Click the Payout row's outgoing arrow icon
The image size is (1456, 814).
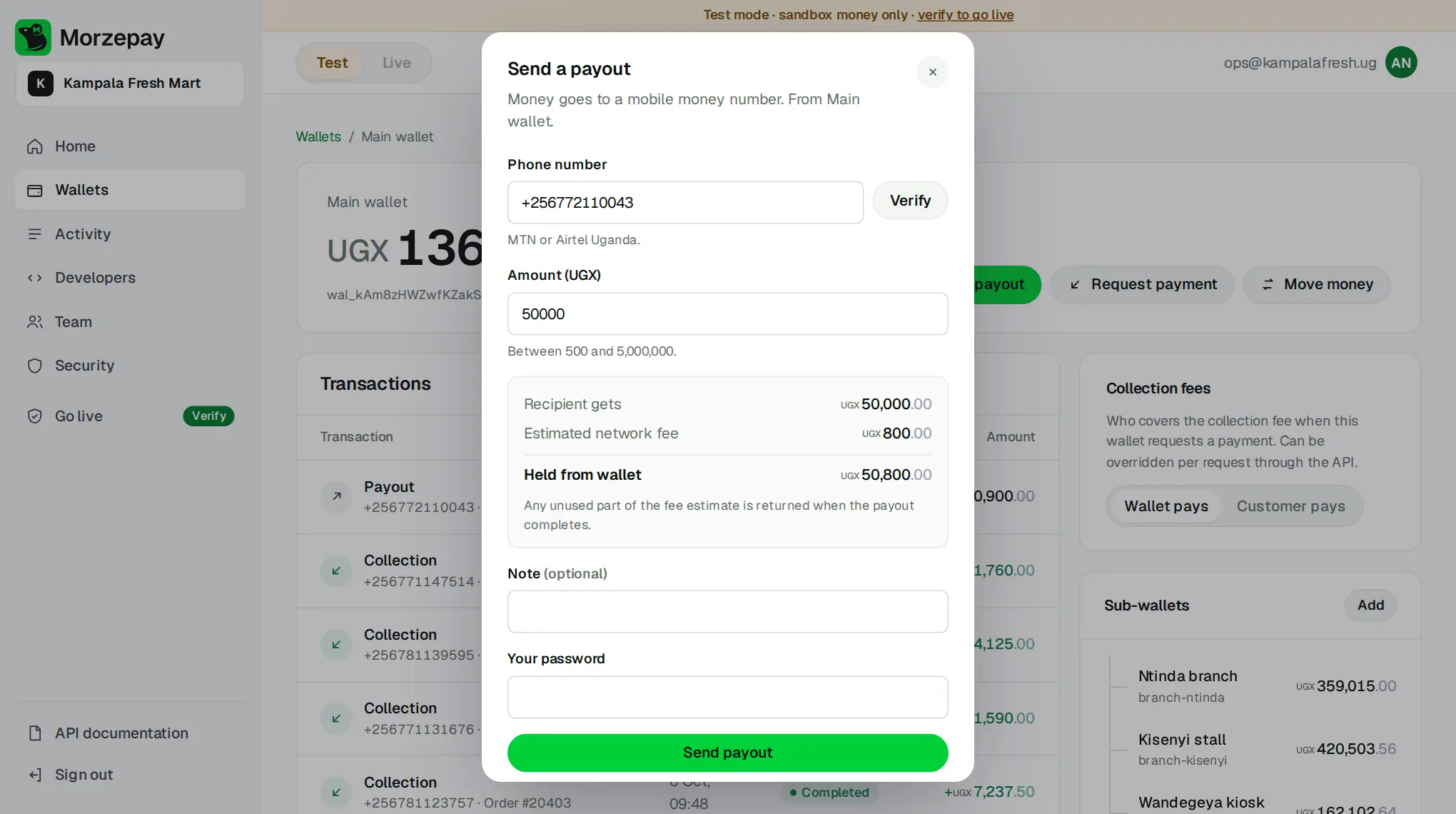336,496
